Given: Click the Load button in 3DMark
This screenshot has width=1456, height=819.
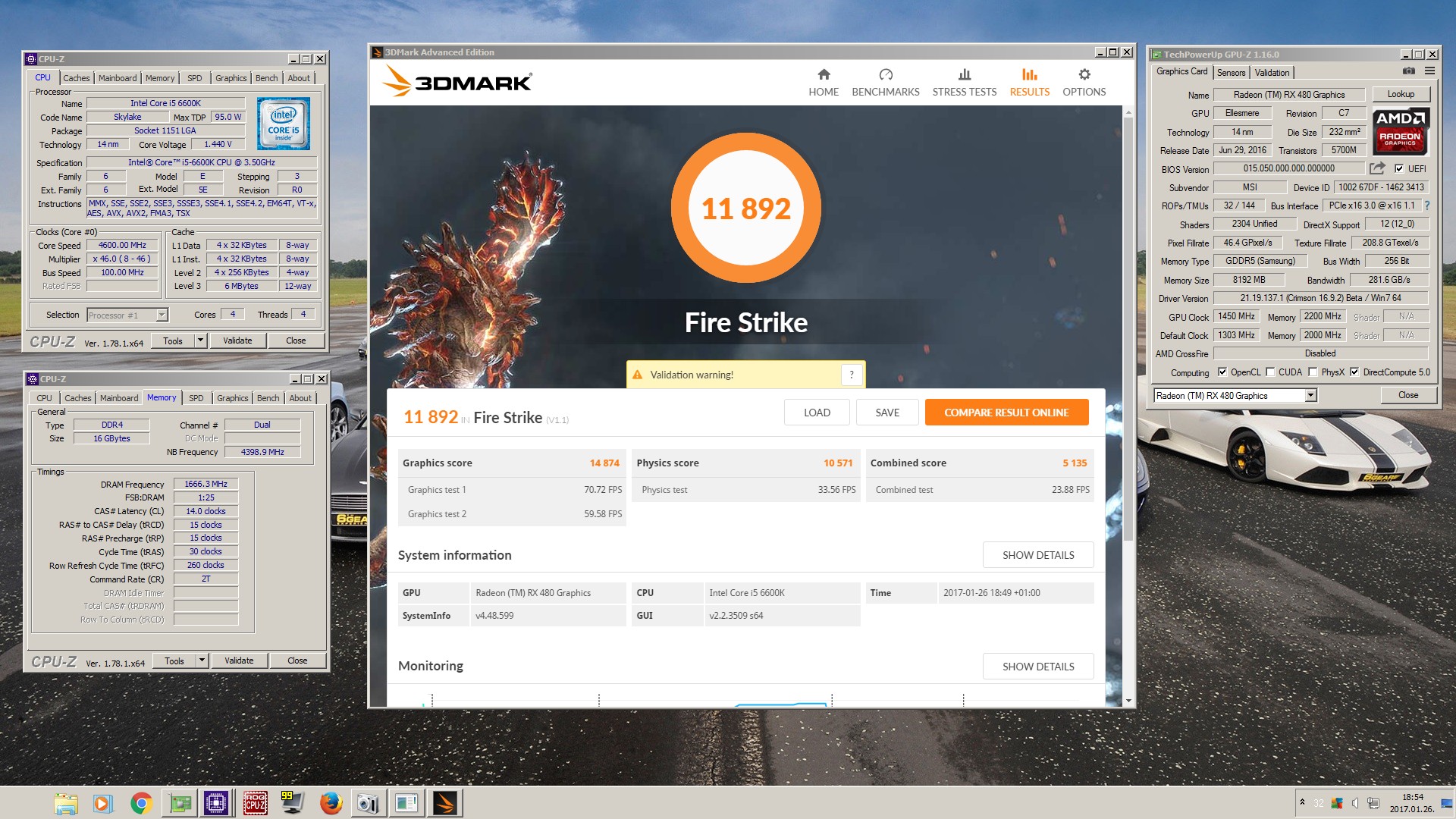Looking at the screenshot, I should tap(817, 413).
